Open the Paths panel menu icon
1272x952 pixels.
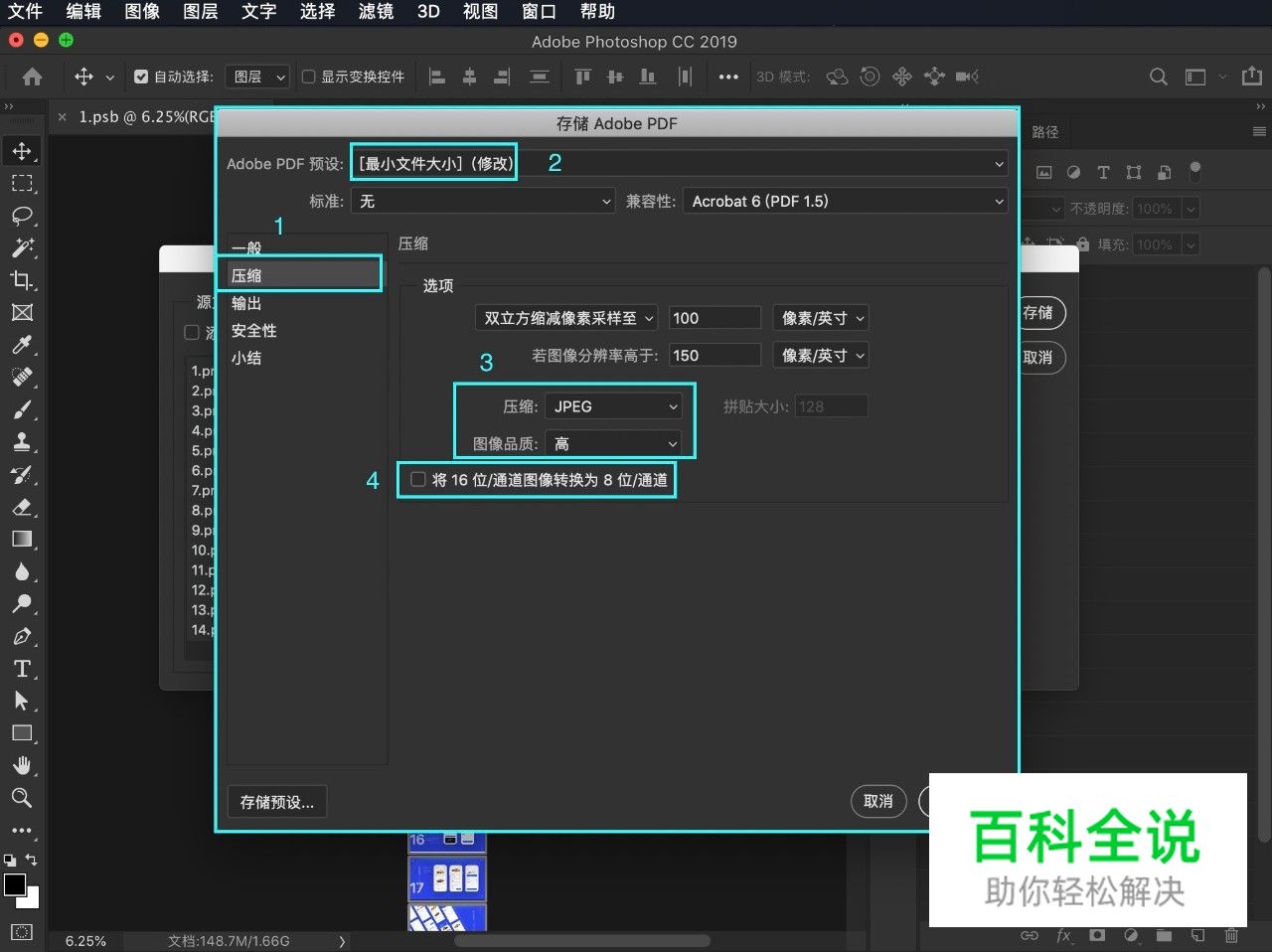coord(1257,130)
